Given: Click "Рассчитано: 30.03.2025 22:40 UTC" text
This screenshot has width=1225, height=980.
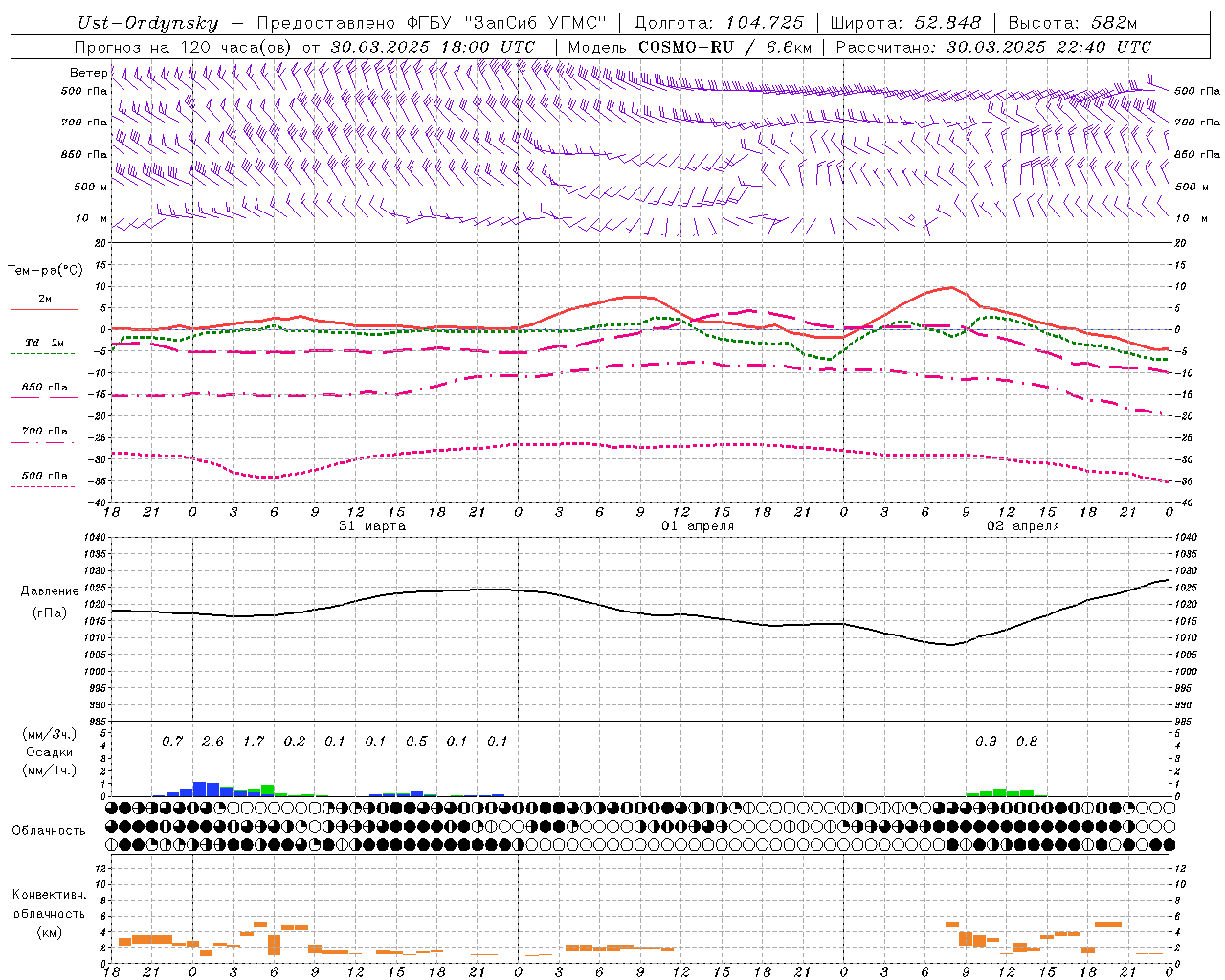Looking at the screenshot, I should point(993,47).
